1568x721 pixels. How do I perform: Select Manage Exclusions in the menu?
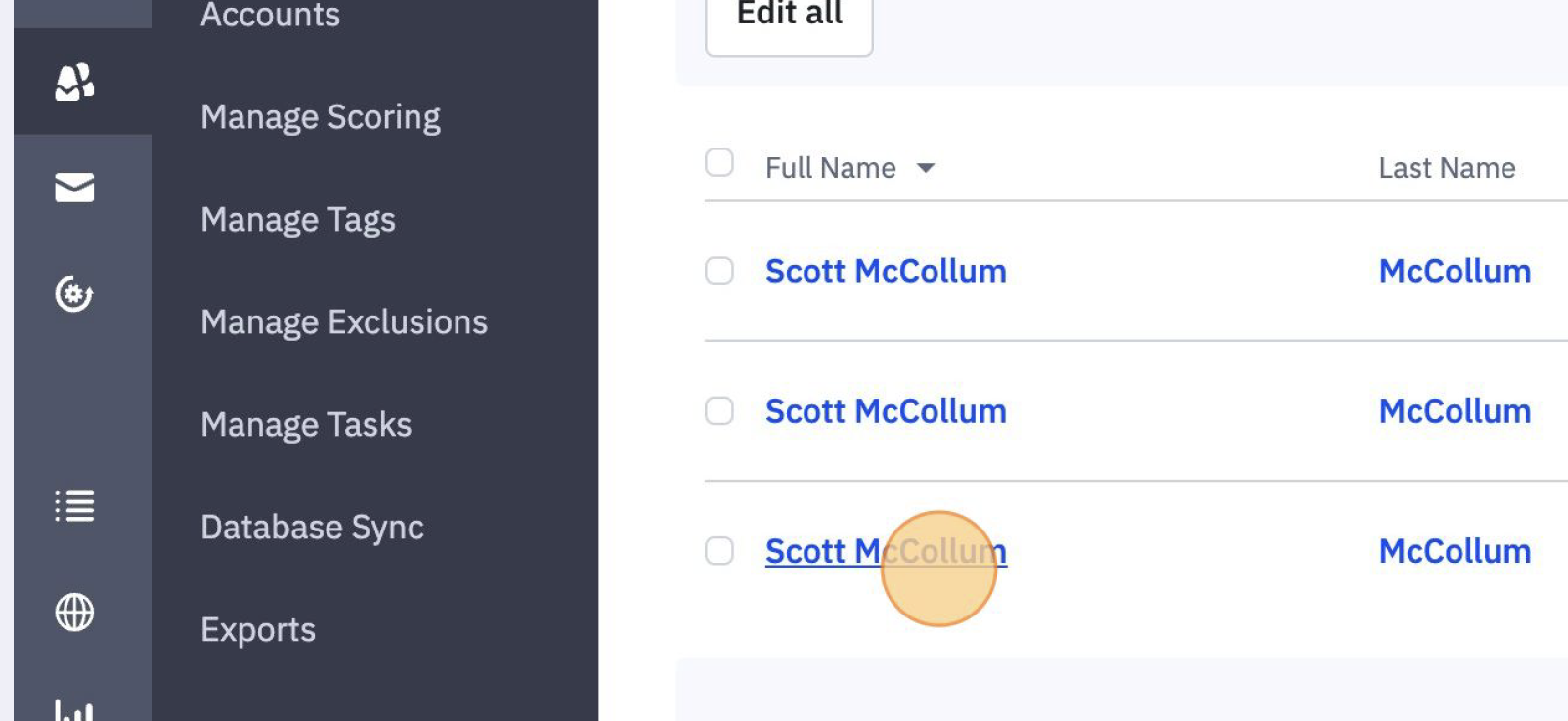click(x=343, y=322)
